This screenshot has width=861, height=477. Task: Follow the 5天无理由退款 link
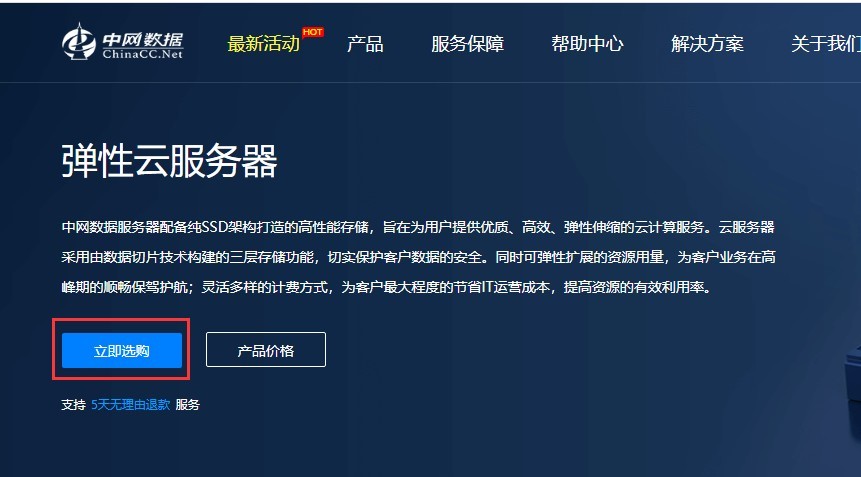pyautogui.click(x=131, y=405)
